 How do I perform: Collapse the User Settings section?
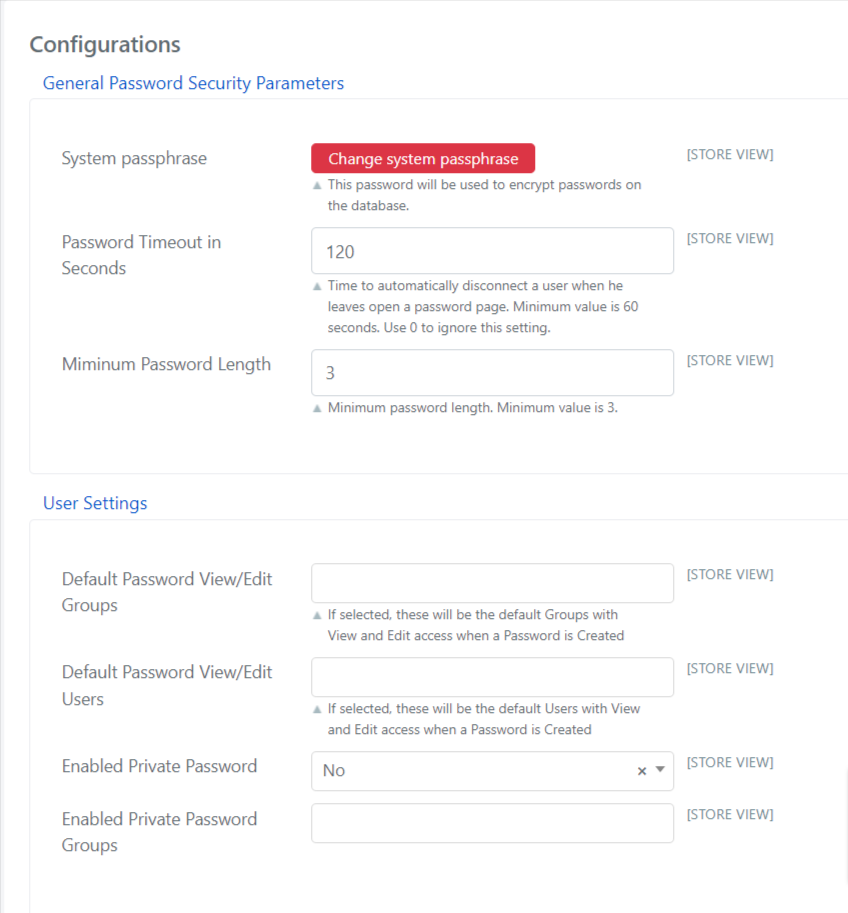(x=95, y=503)
